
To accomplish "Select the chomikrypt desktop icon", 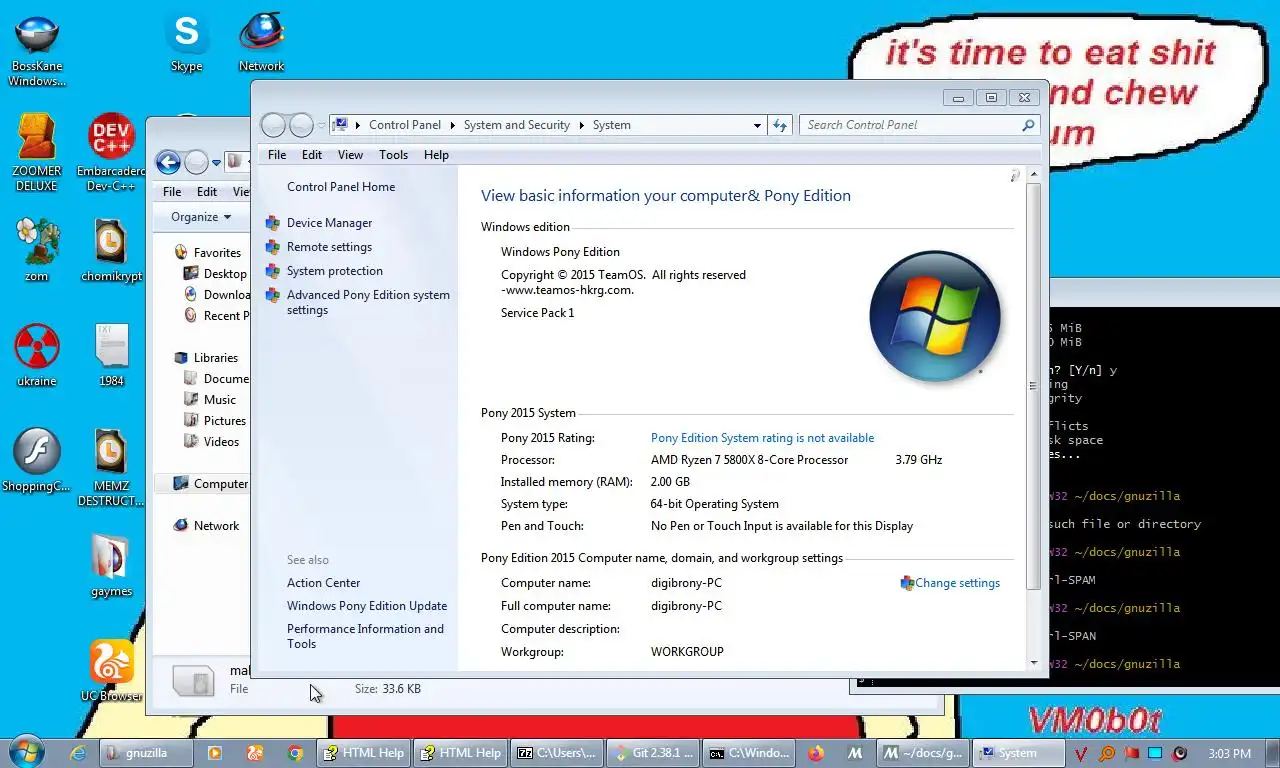I will coord(111,250).
